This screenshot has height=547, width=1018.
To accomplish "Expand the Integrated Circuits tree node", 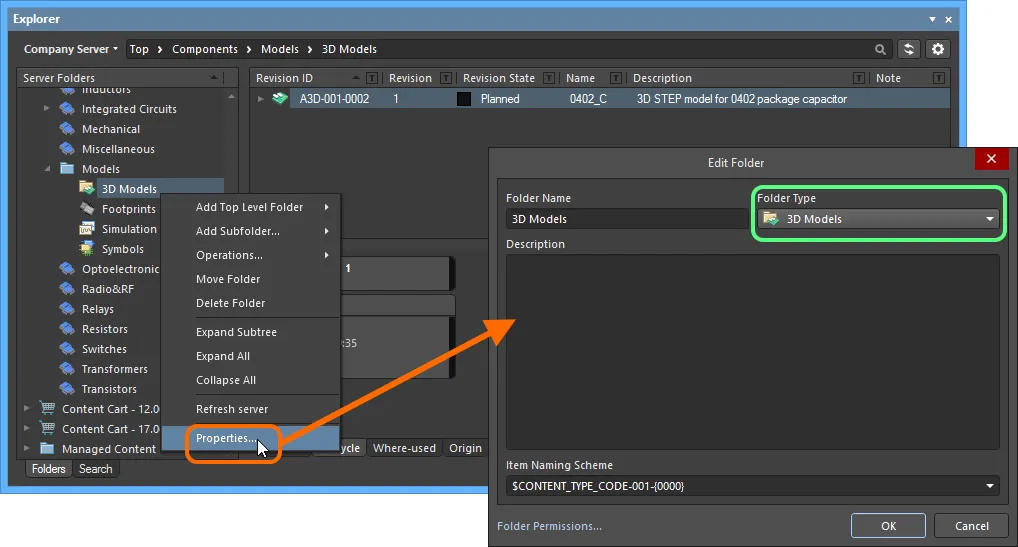I will [x=46, y=108].
